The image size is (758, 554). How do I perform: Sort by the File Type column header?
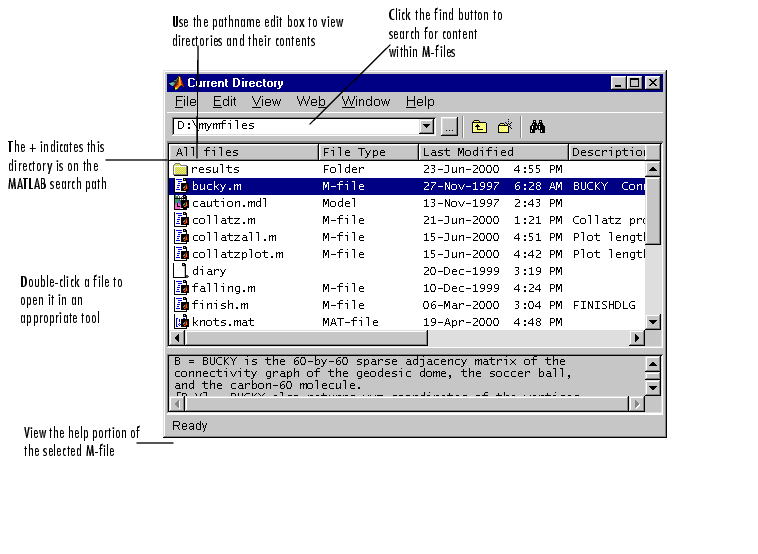pos(368,152)
